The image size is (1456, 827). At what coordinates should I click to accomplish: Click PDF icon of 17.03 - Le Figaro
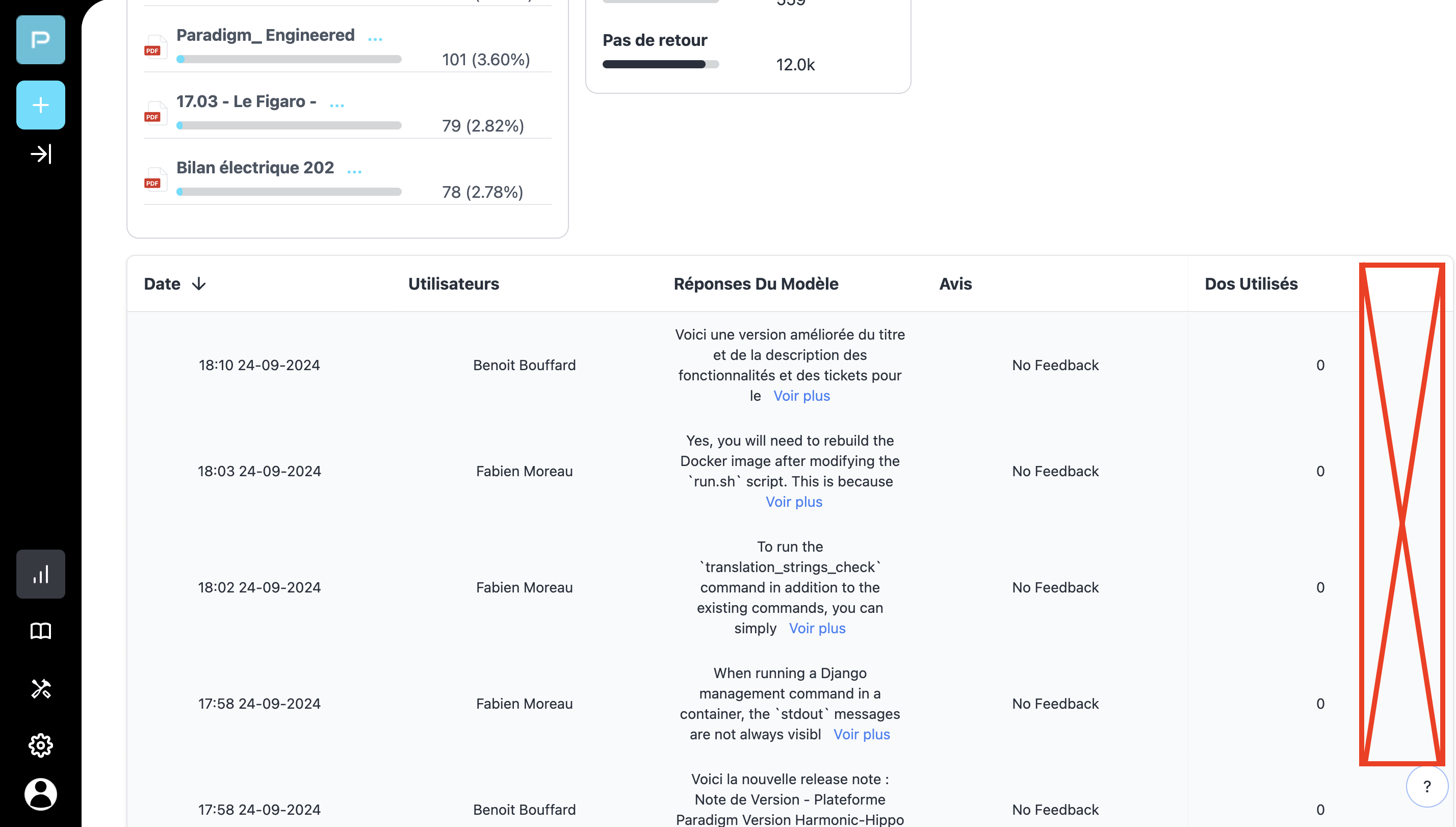point(154,113)
